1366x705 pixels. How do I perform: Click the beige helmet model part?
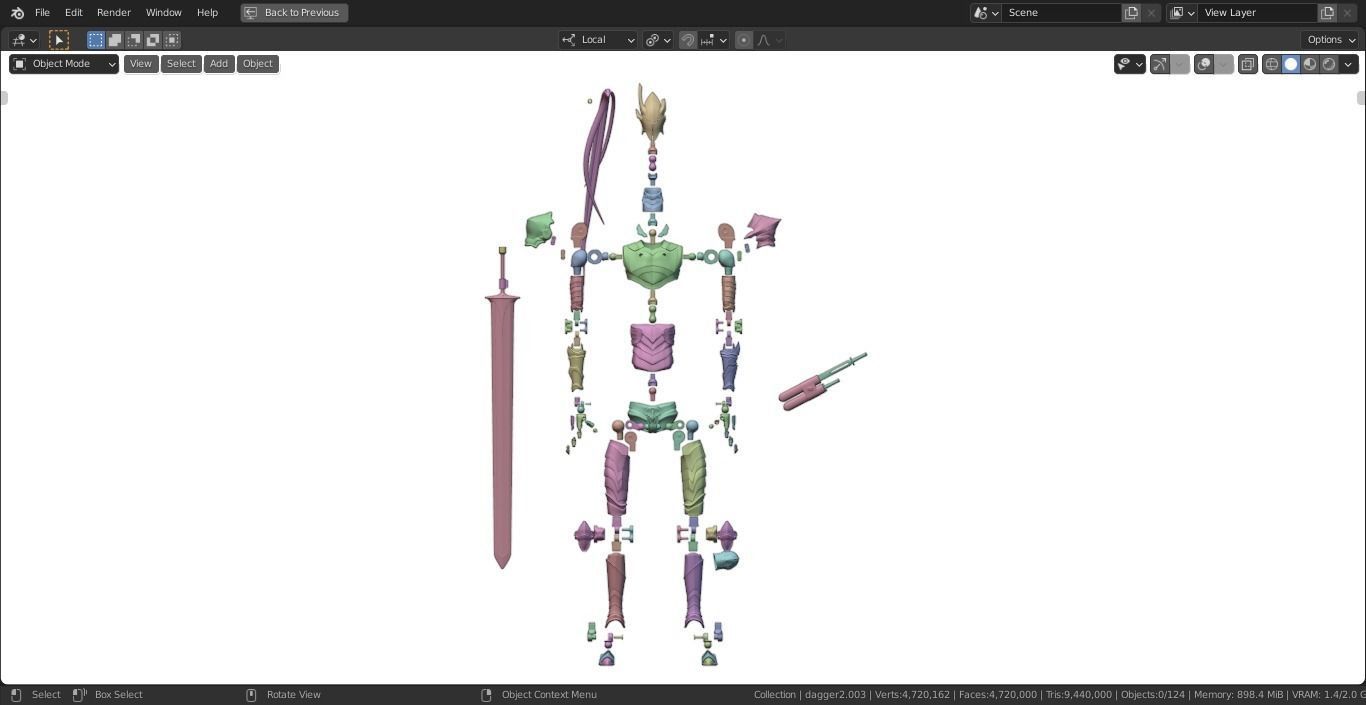pos(652,115)
